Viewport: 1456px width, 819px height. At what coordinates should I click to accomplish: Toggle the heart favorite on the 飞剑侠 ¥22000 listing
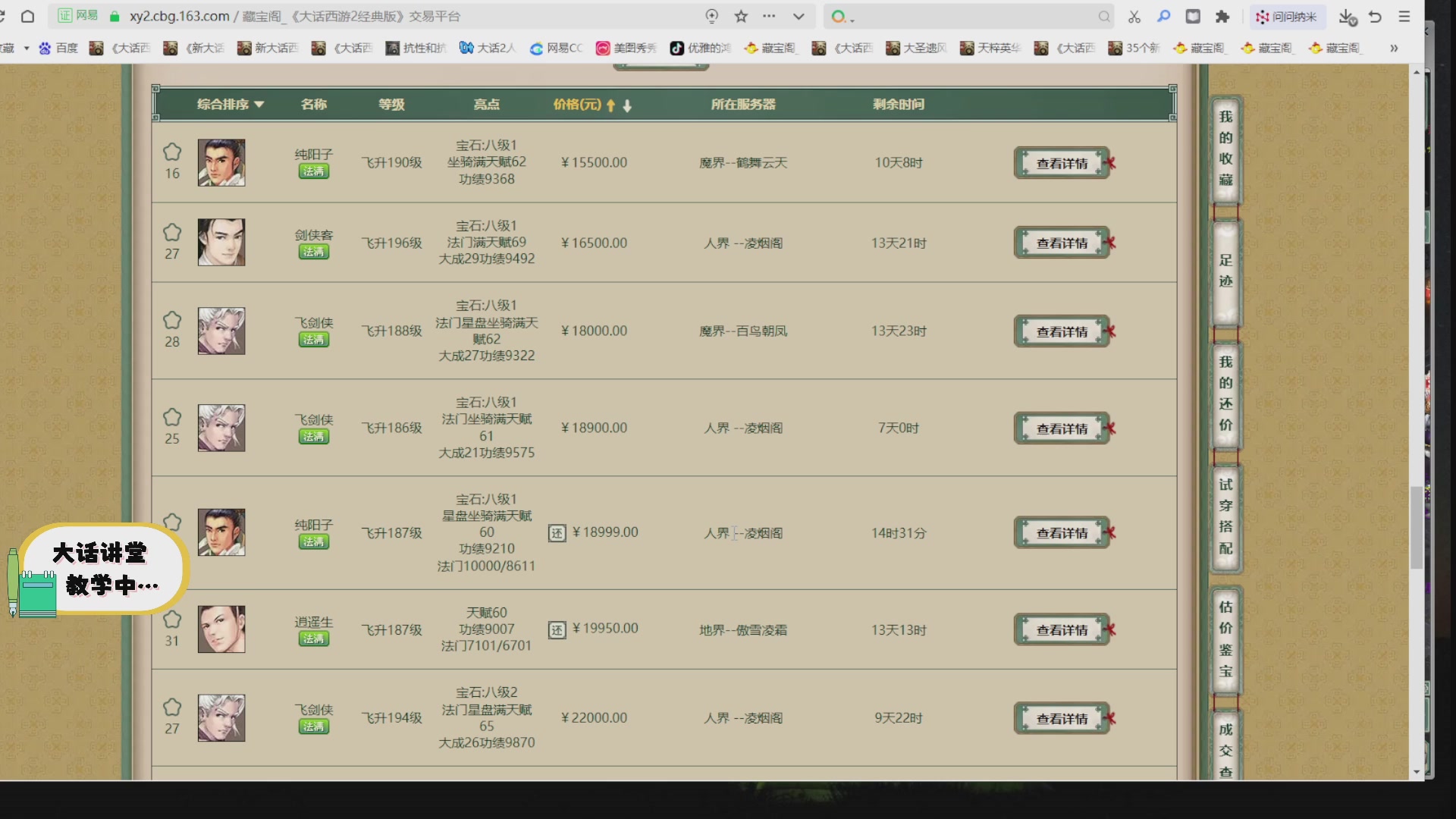point(172,707)
